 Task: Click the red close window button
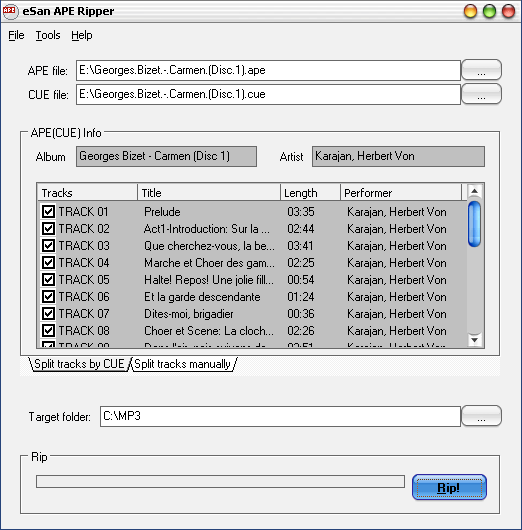[508, 11]
